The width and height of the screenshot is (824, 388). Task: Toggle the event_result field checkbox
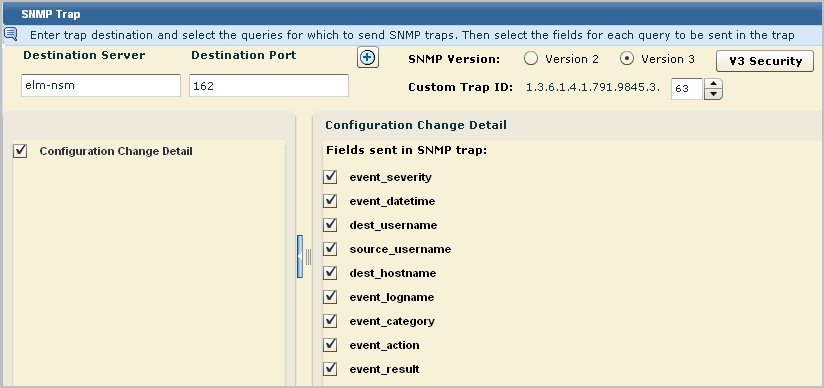click(330, 369)
